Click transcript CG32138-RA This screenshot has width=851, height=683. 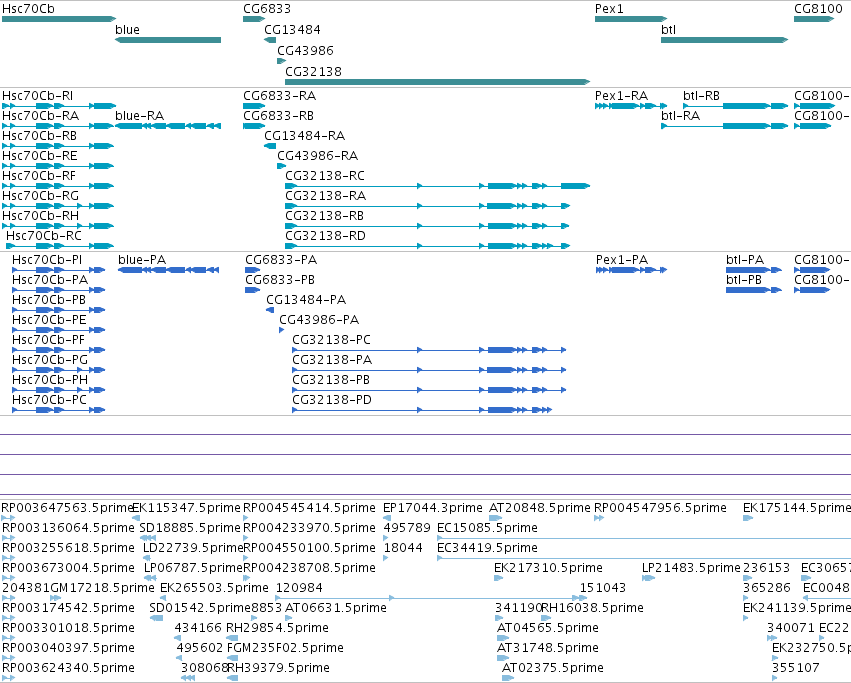326,195
